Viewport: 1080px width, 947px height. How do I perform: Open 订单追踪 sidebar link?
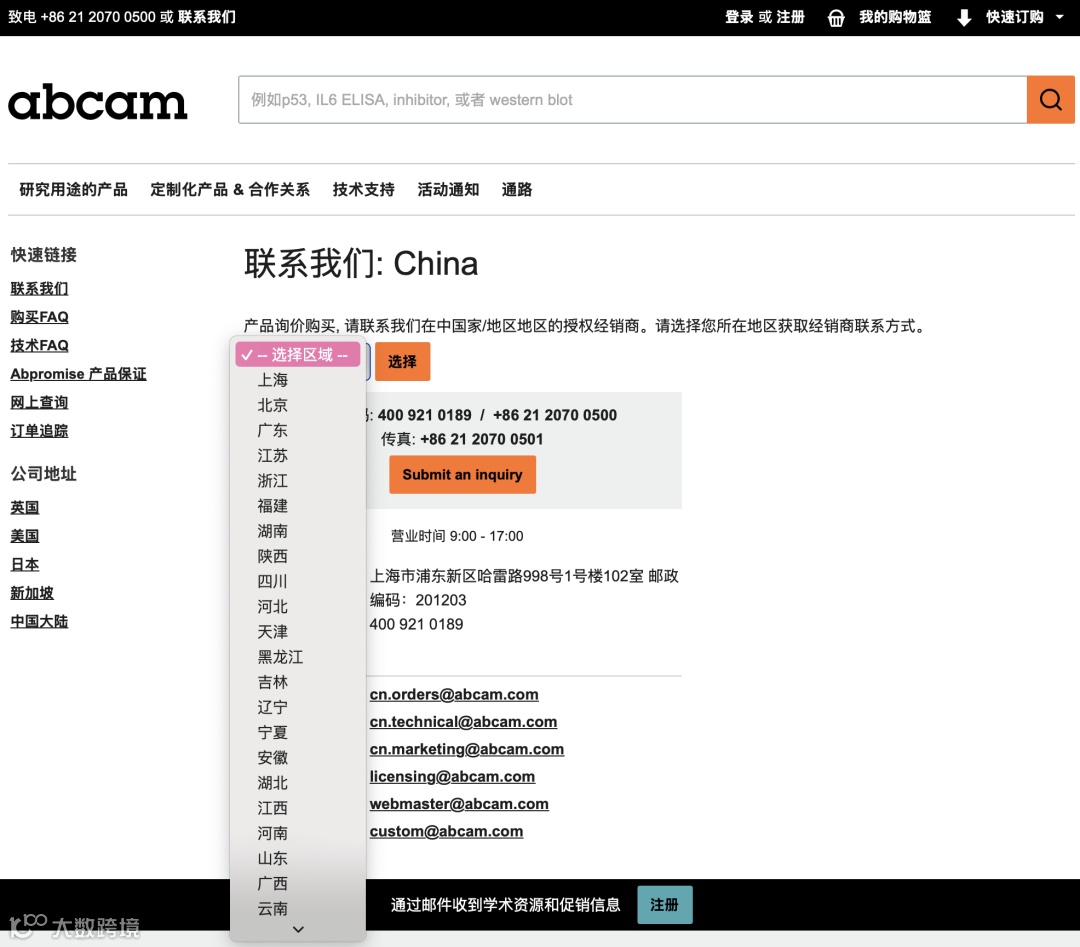pyautogui.click(x=39, y=430)
